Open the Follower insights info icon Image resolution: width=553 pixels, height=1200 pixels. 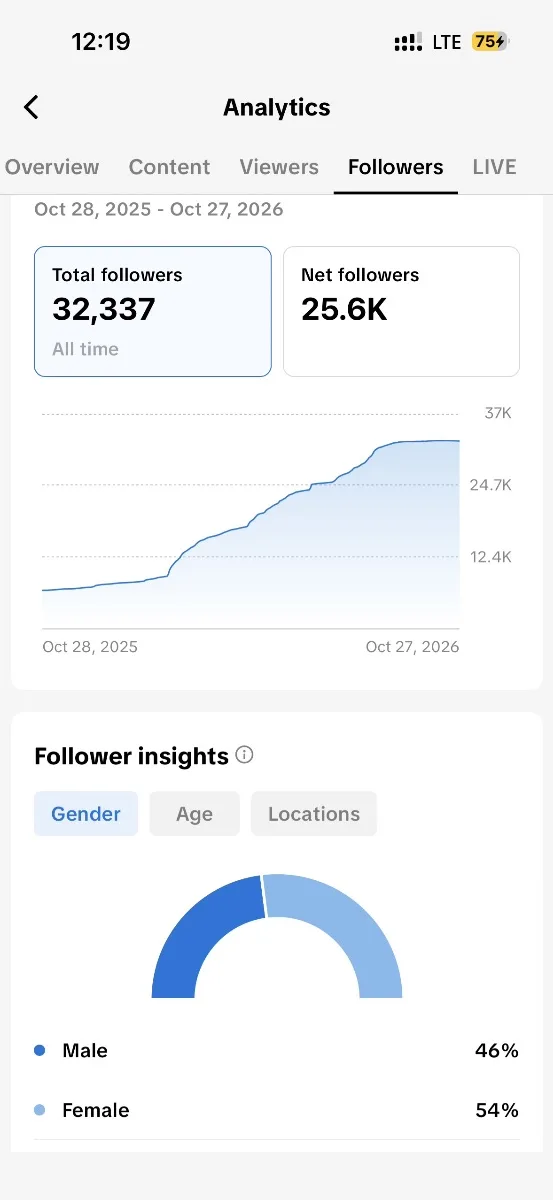click(x=244, y=755)
